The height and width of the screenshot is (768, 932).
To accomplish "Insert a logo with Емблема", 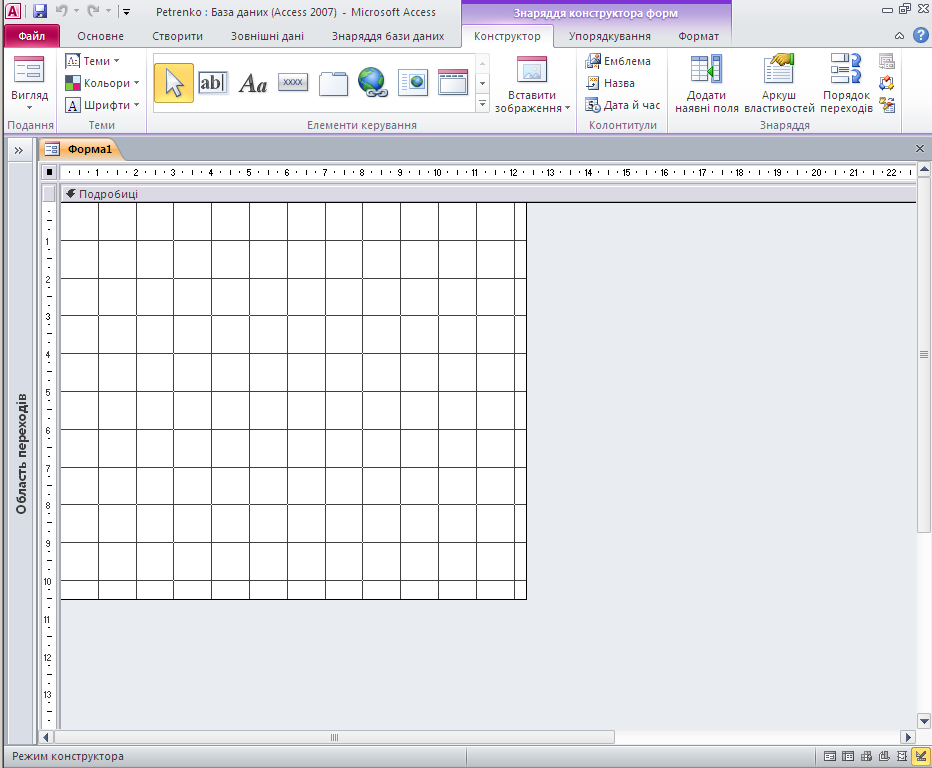I will click(x=618, y=61).
